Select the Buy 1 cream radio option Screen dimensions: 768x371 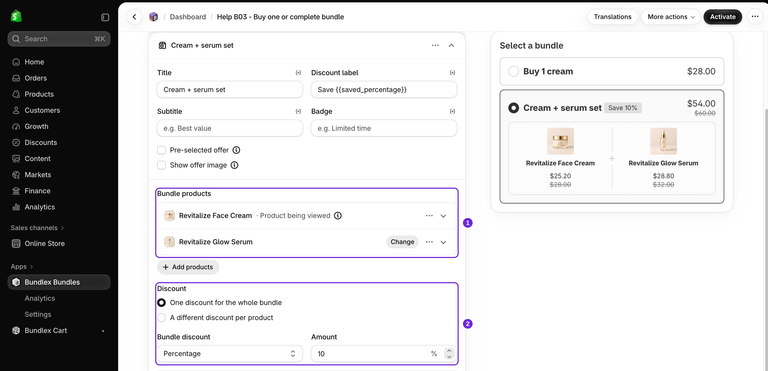(x=513, y=72)
